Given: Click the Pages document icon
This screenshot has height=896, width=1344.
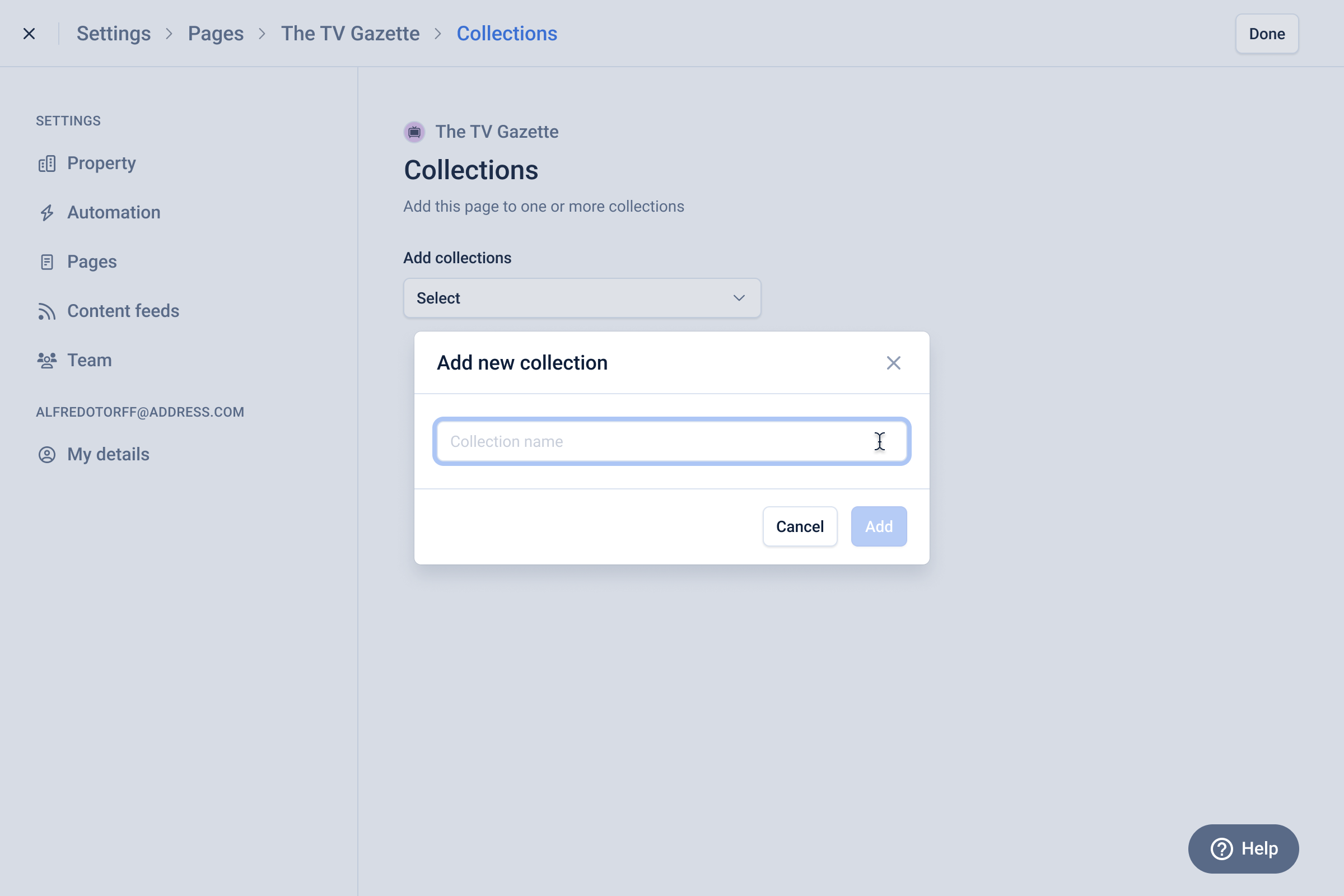Looking at the screenshot, I should [47, 262].
